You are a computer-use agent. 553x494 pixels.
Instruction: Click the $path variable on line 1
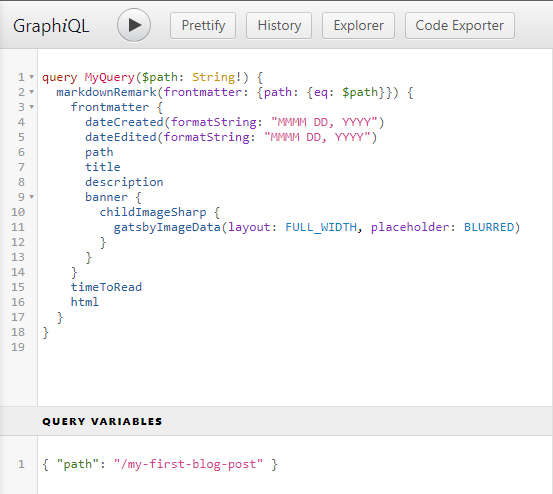click(159, 77)
